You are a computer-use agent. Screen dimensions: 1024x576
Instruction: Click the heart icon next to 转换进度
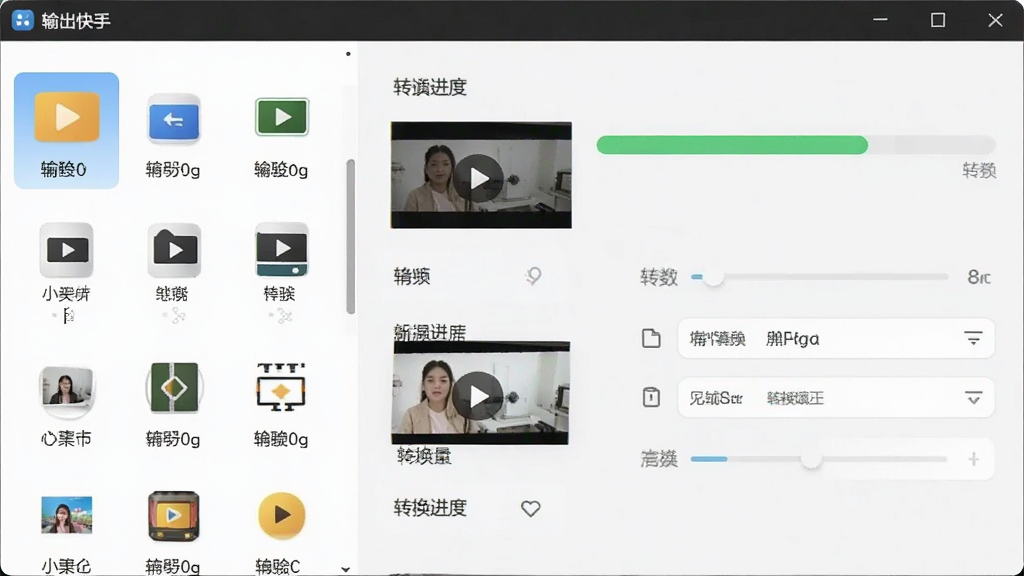pos(530,508)
